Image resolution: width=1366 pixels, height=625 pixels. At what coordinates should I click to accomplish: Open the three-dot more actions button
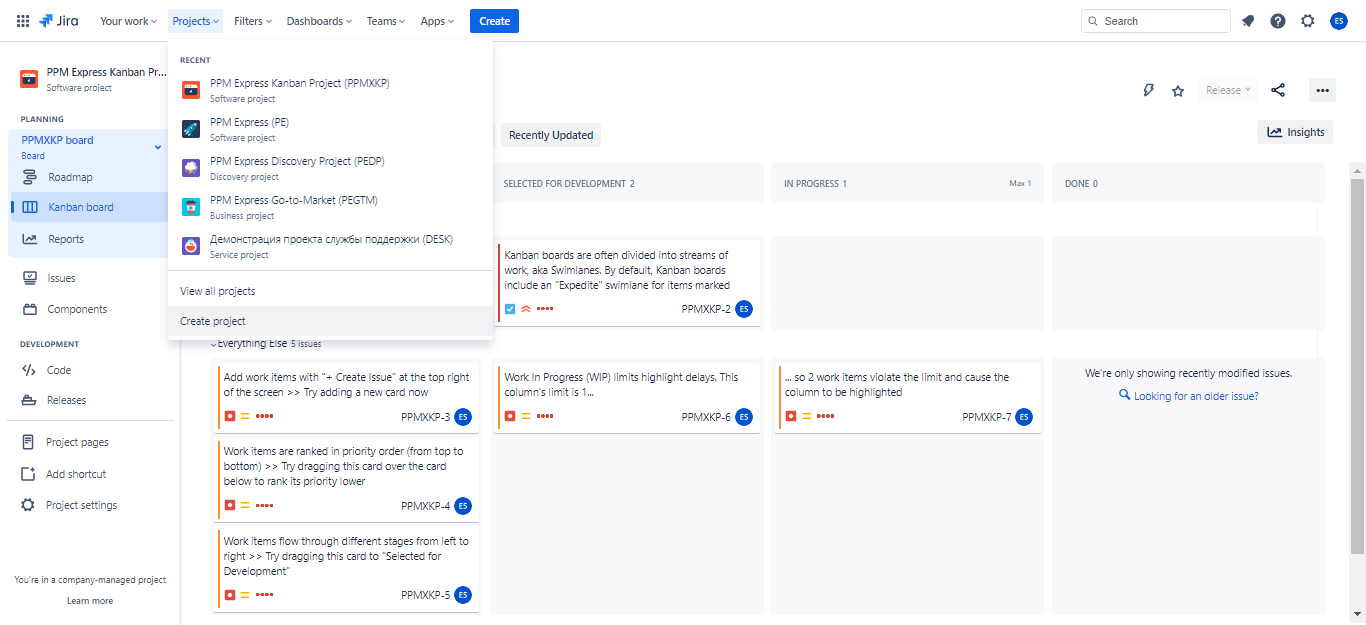(x=1322, y=90)
